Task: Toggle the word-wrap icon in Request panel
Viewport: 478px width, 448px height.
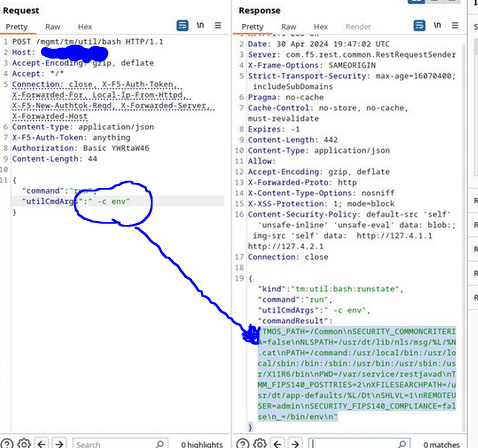Action: click(182, 26)
